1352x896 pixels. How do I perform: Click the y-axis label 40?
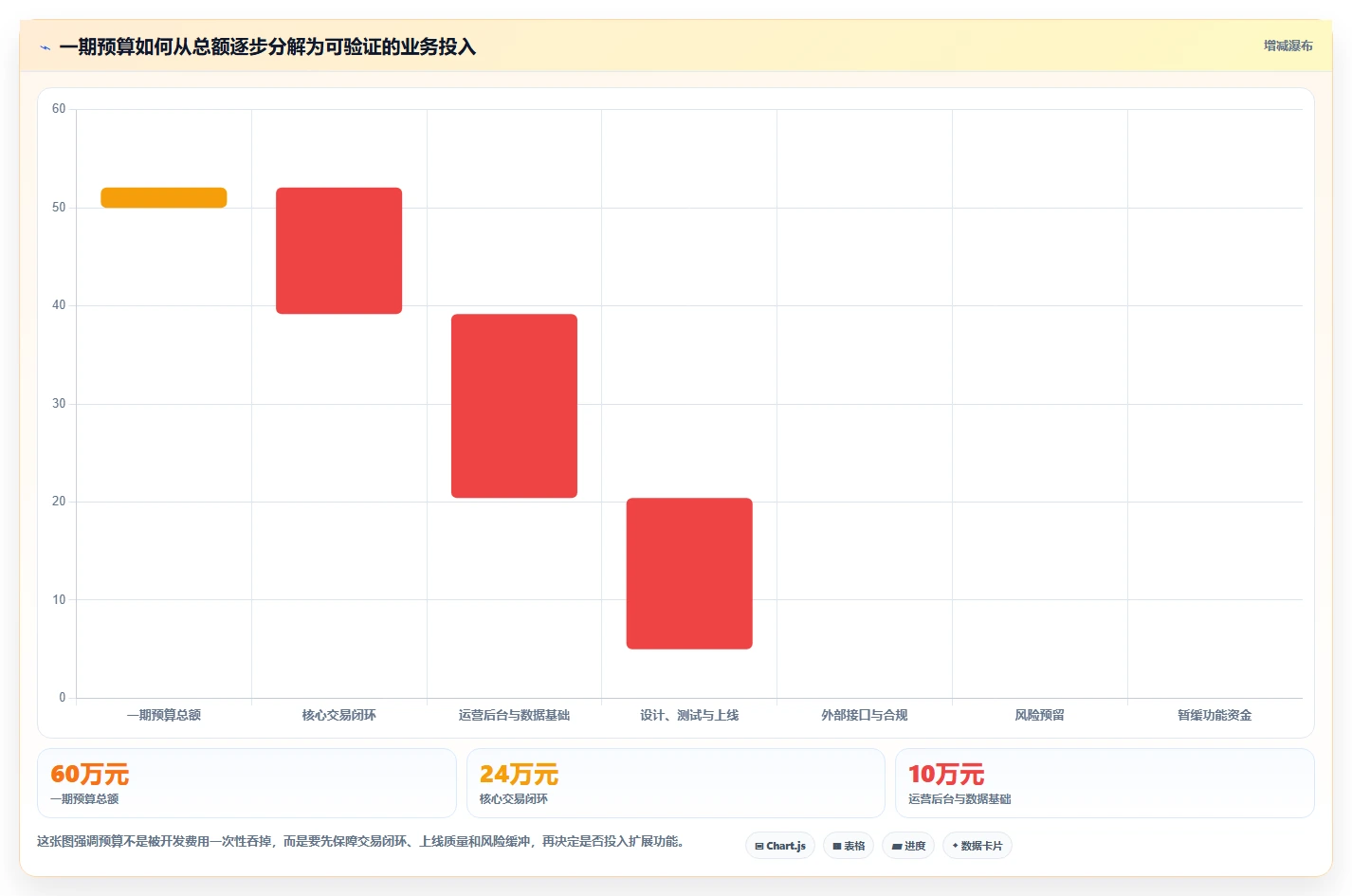point(59,305)
